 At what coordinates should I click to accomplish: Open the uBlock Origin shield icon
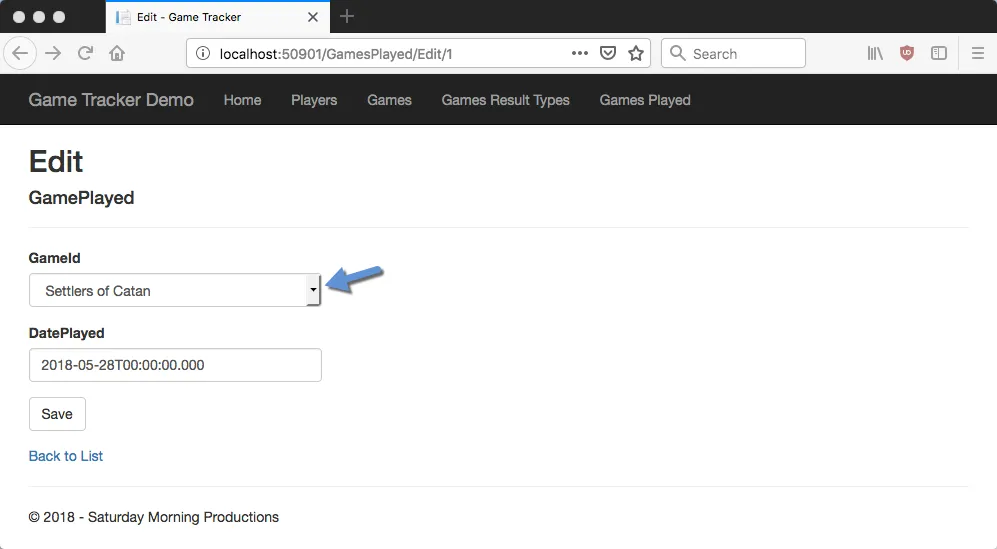coord(907,53)
